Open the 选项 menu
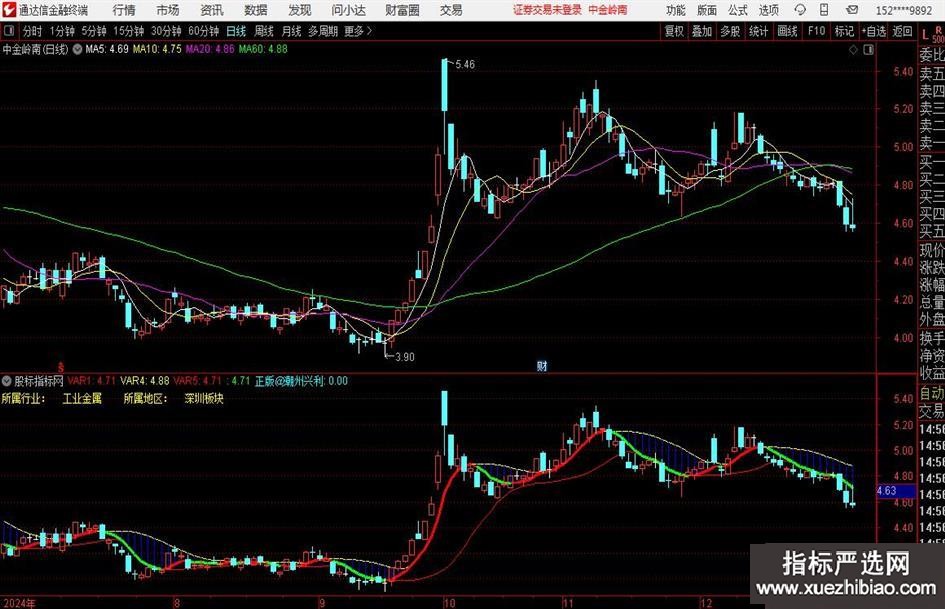The width and height of the screenshot is (945, 609). (x=768, y=10)
